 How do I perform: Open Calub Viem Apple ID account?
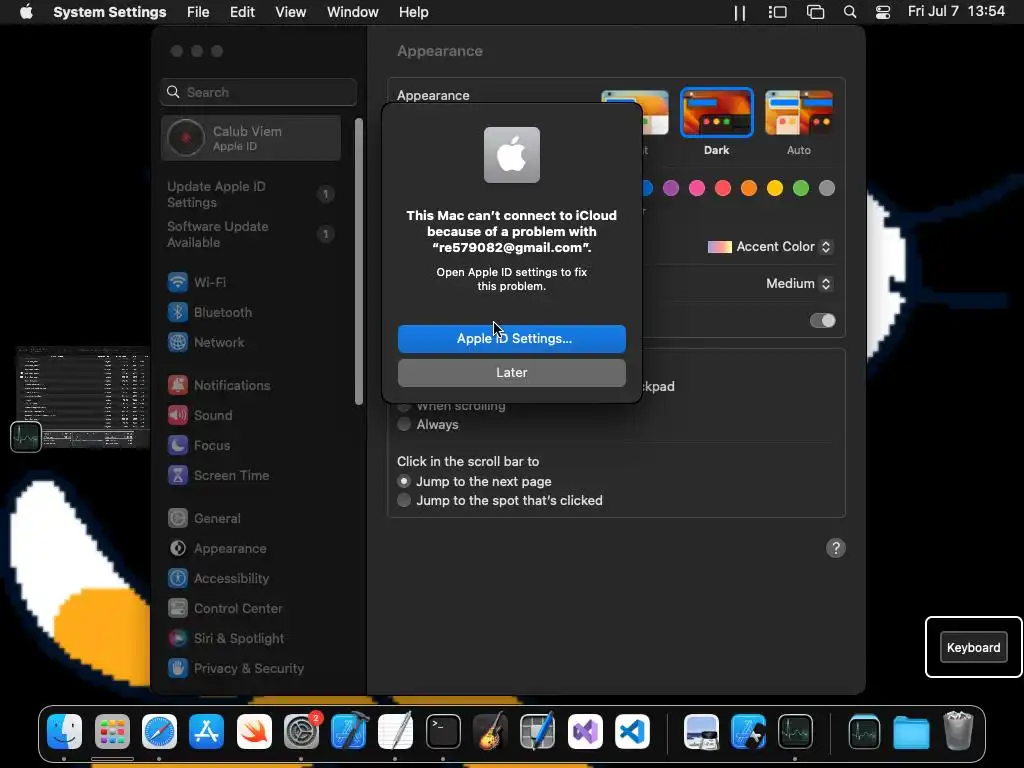click(x=251, y=138)
